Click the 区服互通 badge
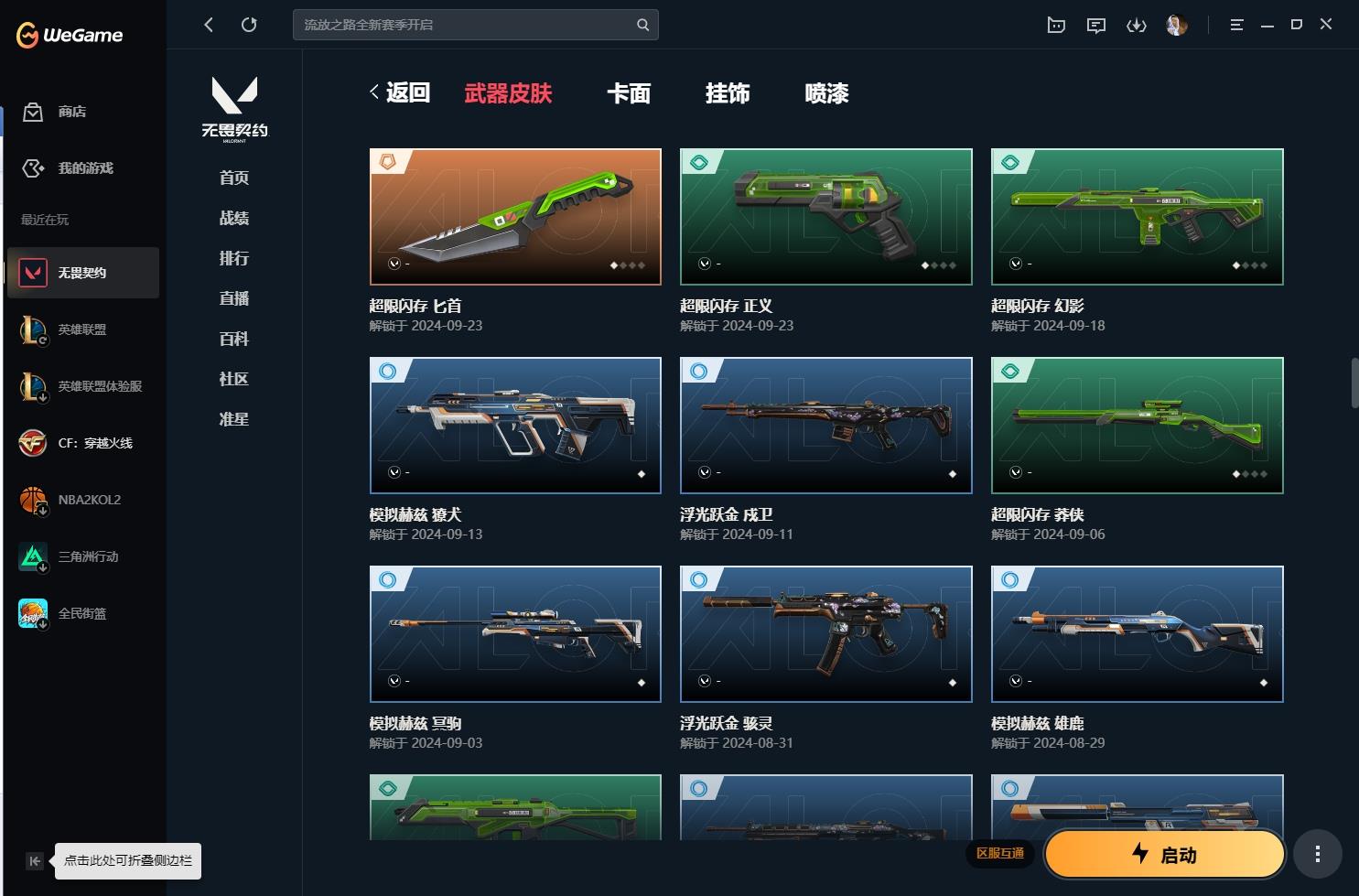 (999, 853)
